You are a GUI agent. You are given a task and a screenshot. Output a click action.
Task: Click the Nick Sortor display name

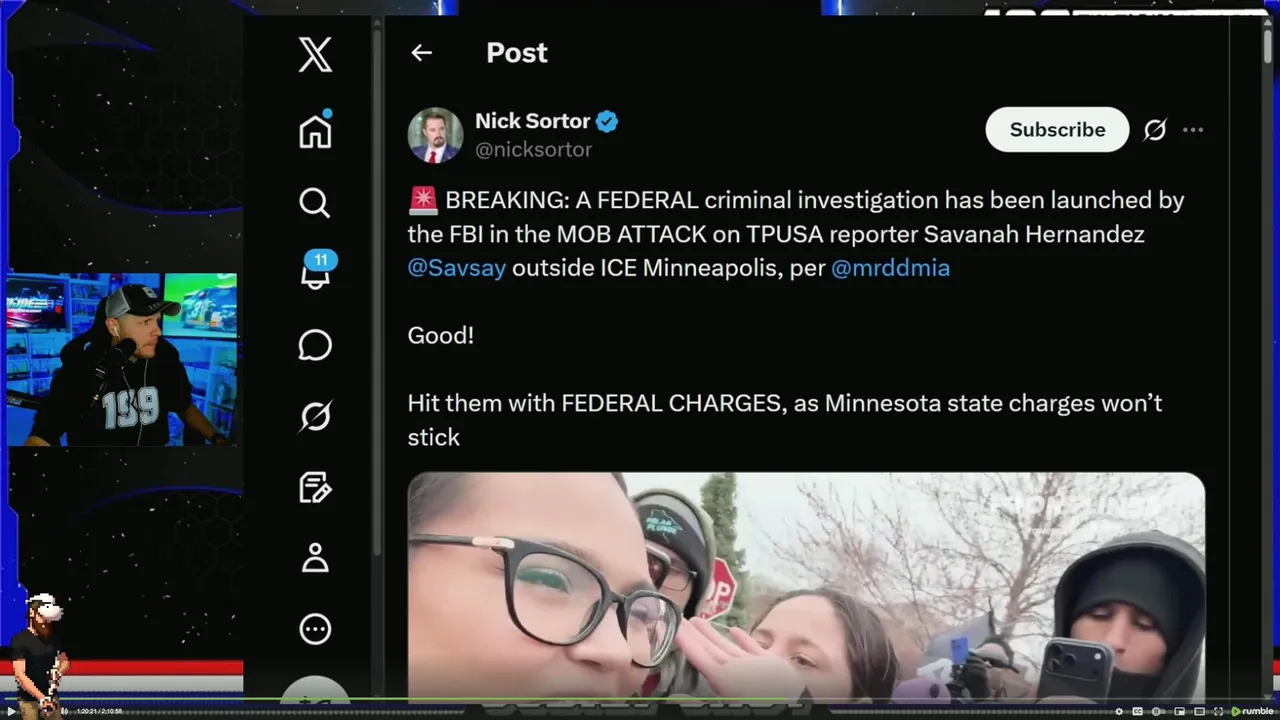(532, 121)
